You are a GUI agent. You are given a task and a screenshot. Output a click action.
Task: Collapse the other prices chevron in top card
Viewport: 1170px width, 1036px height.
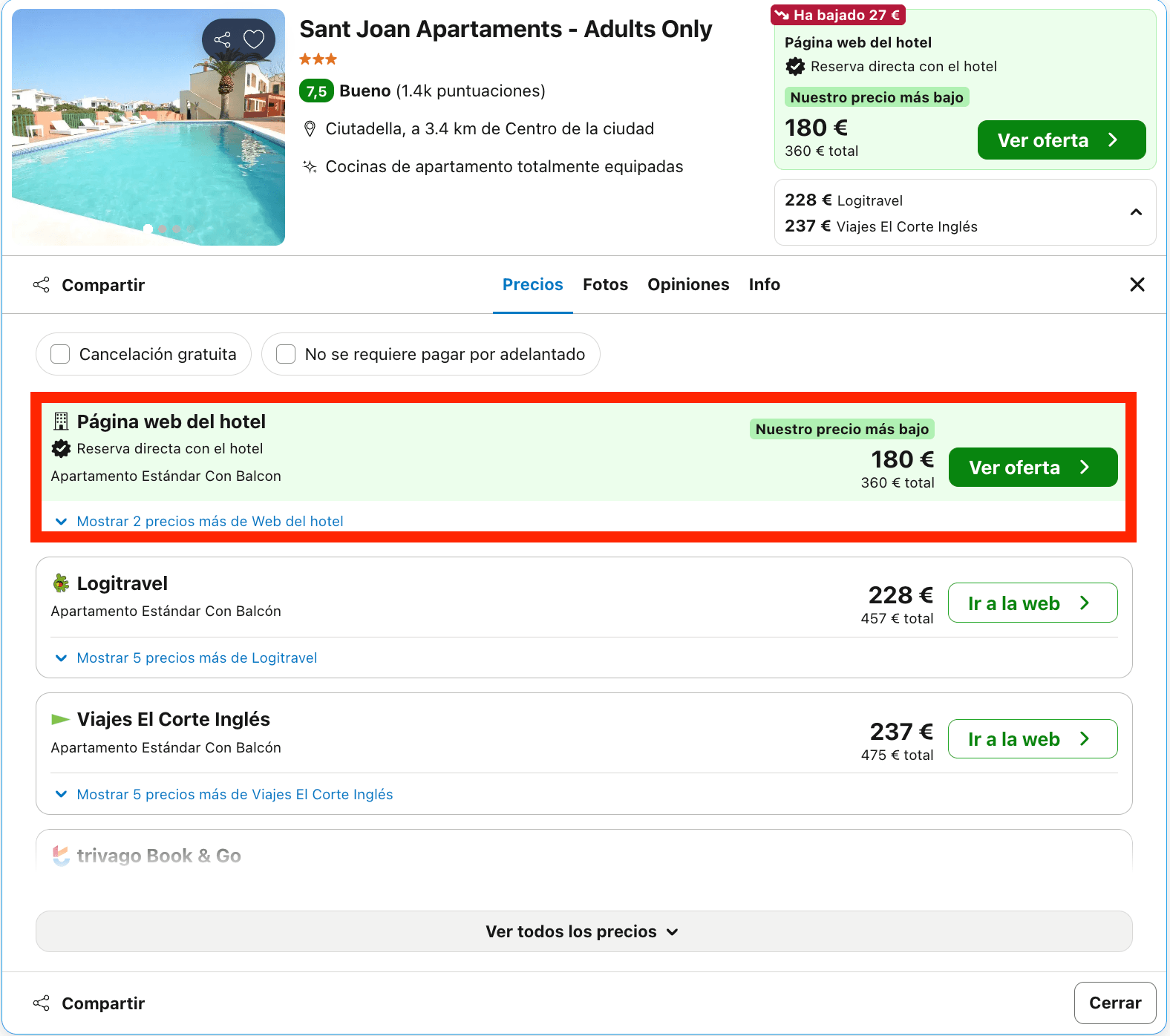(x=1136, y=212)
